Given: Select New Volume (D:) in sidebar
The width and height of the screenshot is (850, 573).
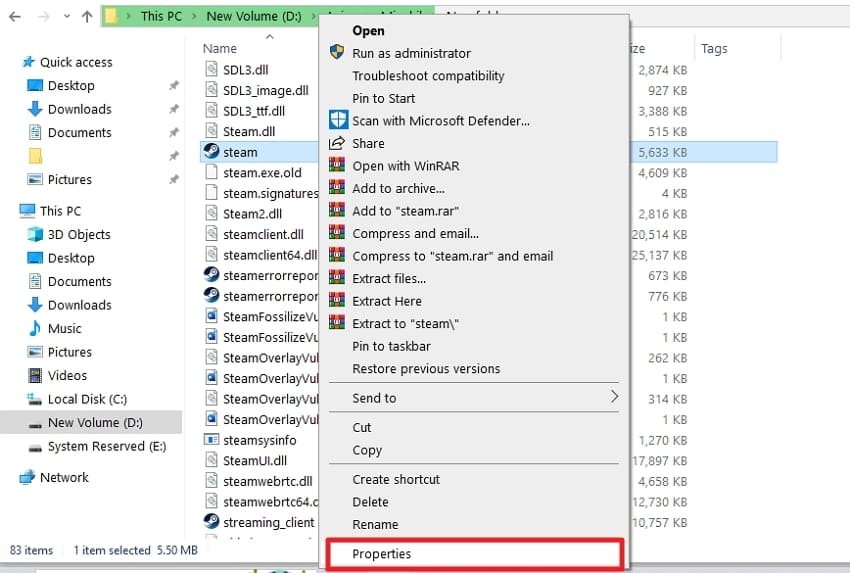Looking at the screenshot, I should 95,423.
